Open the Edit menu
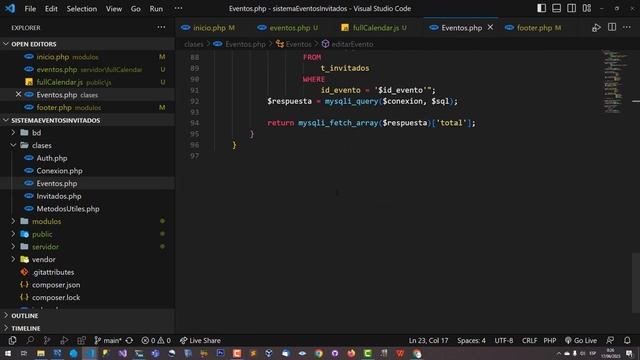 pyautogui.click(x=51, y=9)
